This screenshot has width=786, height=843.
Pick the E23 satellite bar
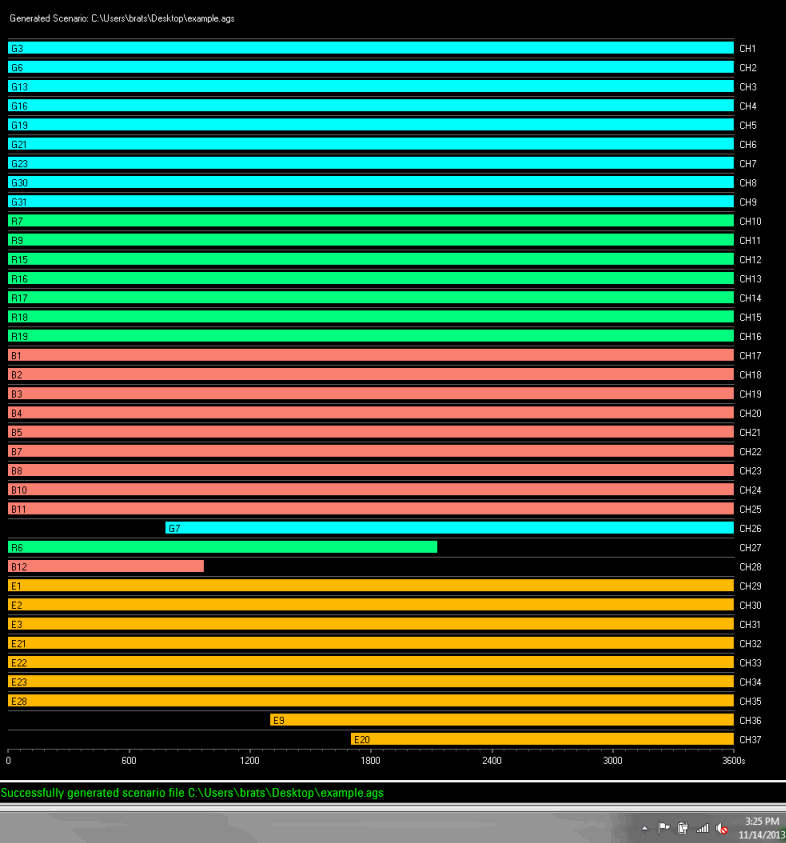tap(371, 682)
